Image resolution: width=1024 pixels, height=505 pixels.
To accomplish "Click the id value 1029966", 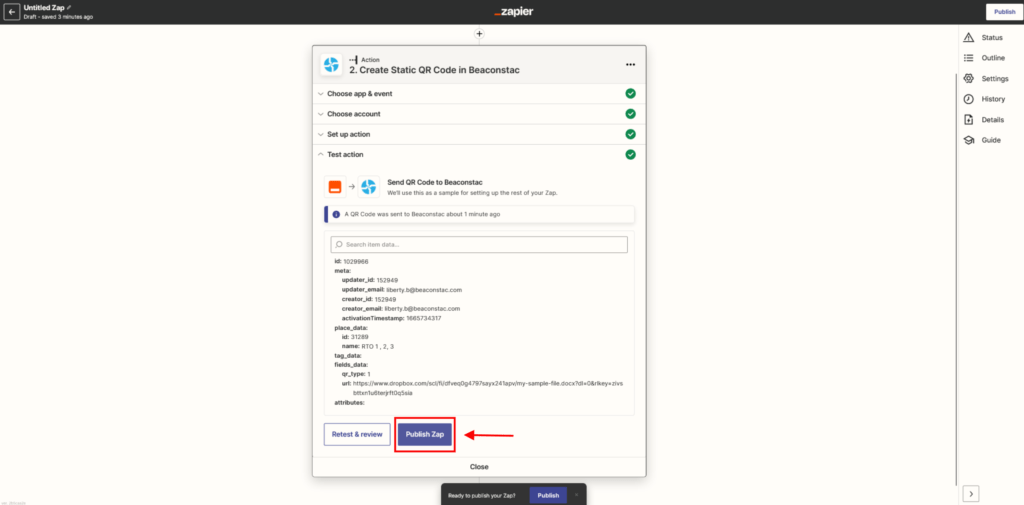I will click(x=356, y=261).
